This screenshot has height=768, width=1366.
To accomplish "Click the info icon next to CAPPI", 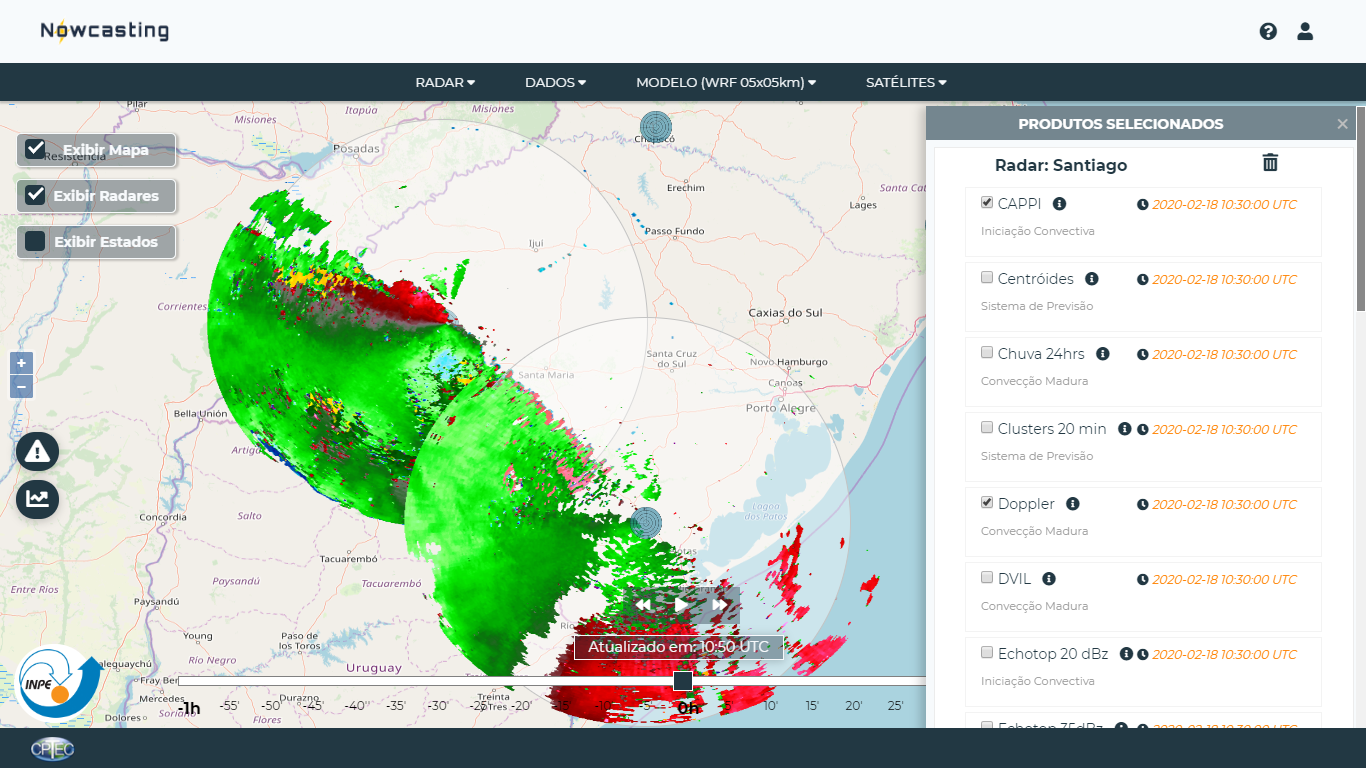I will [1060, 204].
